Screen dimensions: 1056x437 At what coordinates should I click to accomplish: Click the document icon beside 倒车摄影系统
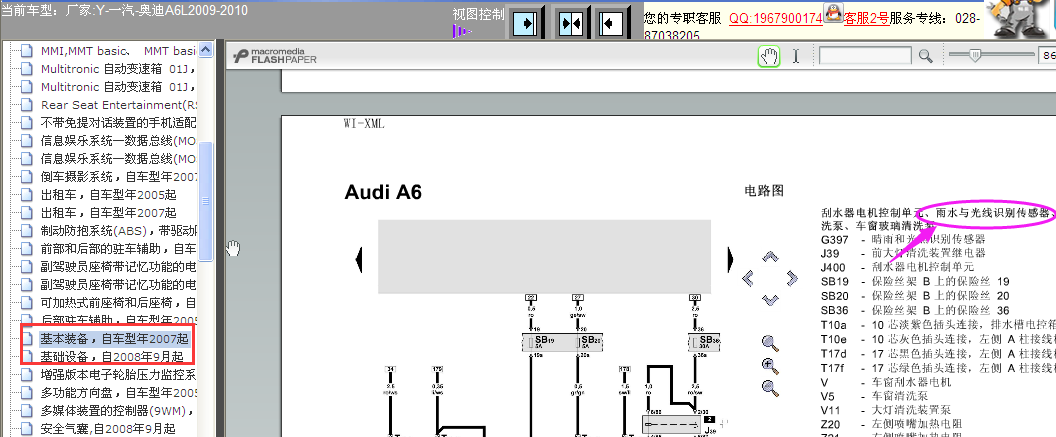(27, 177)
